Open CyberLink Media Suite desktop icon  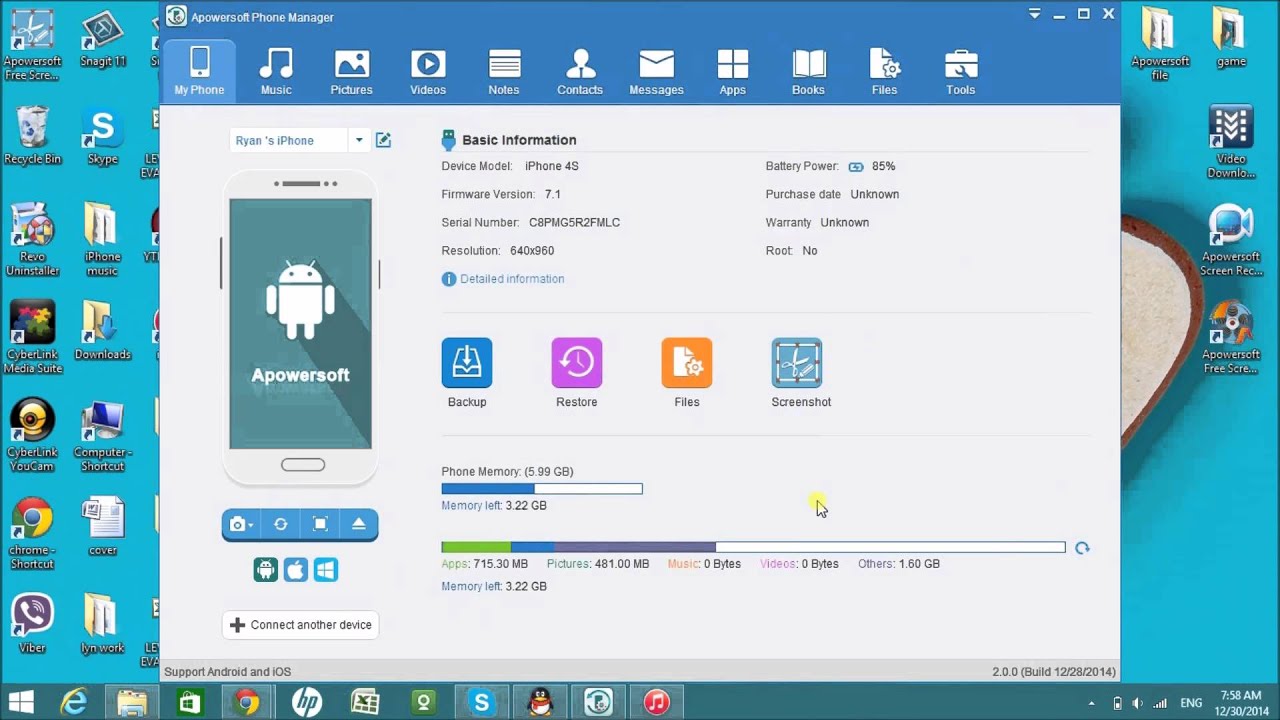[32, 337]
